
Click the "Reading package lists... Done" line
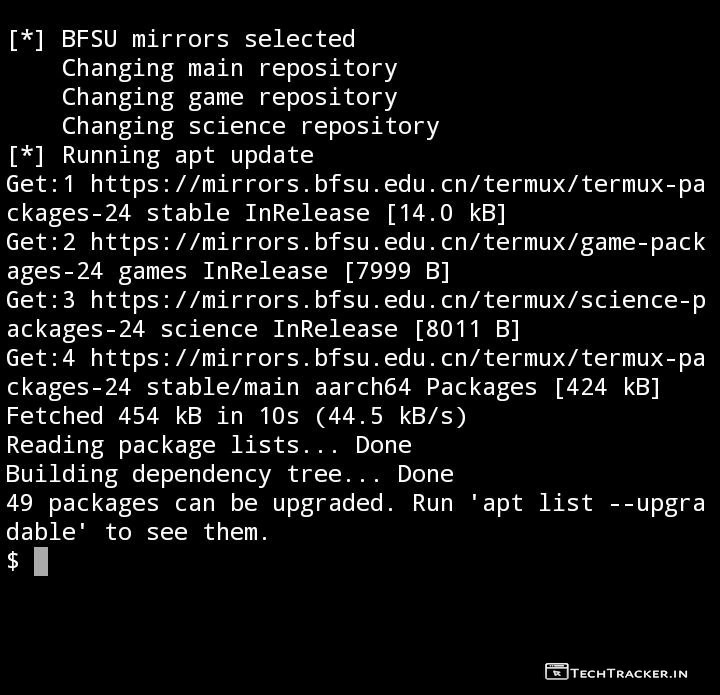tap(208, 445)
